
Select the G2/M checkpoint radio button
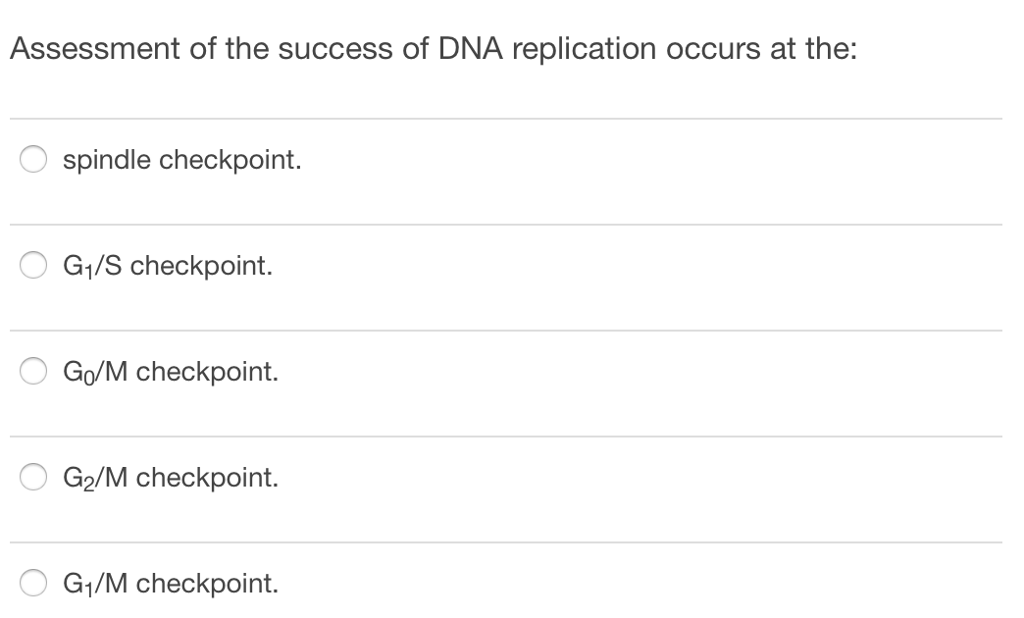coord(32,476)
